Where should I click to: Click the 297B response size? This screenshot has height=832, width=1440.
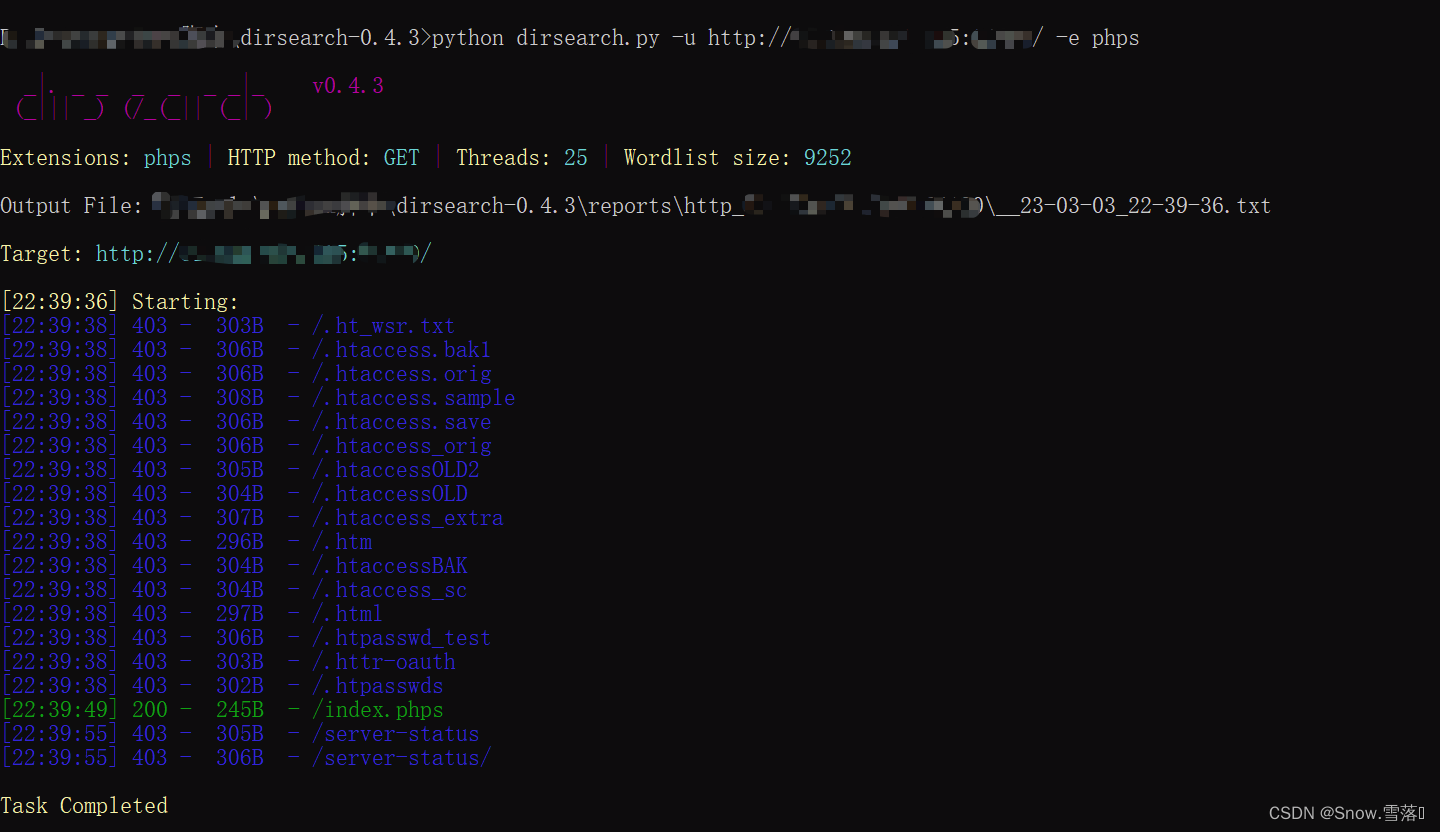(x=240, y=614)
